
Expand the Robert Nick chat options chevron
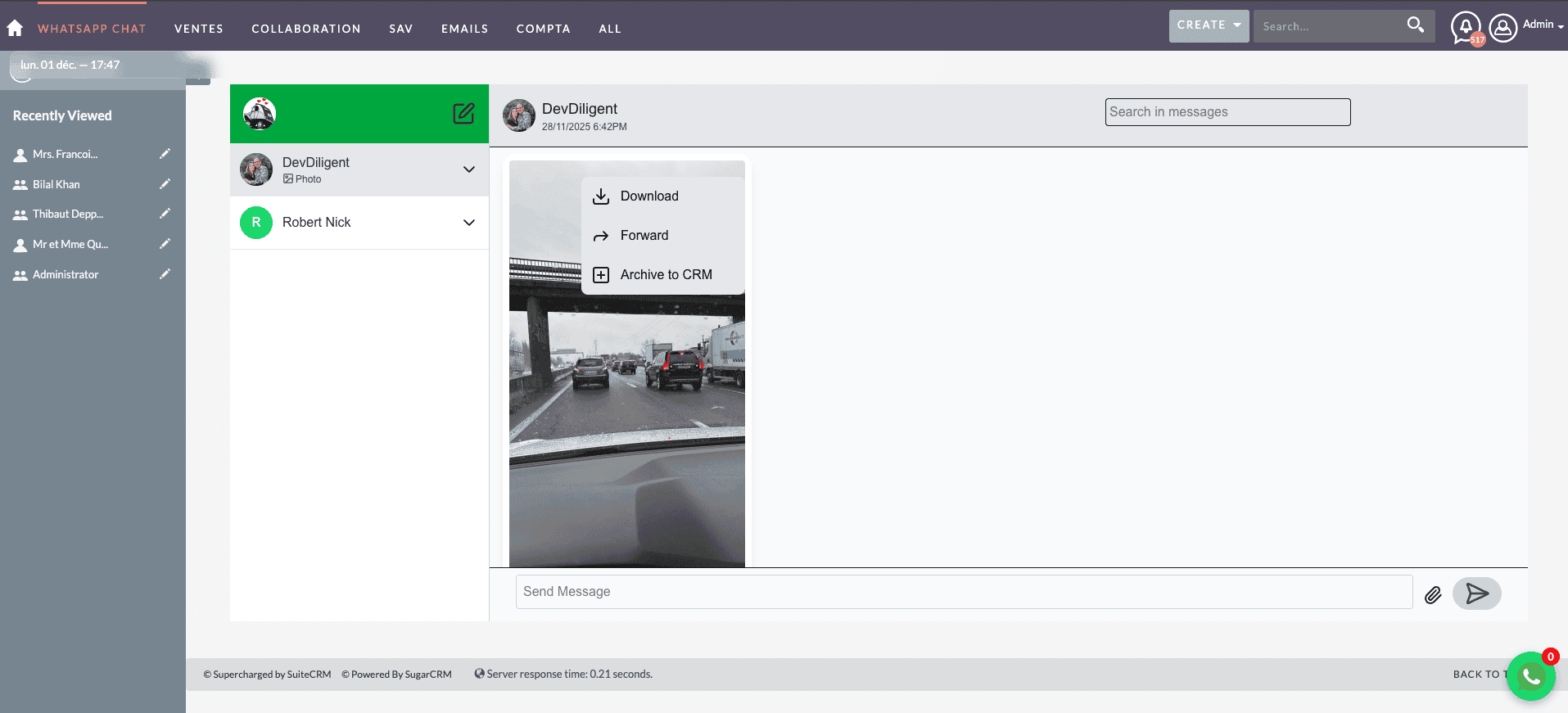[469, 223]
